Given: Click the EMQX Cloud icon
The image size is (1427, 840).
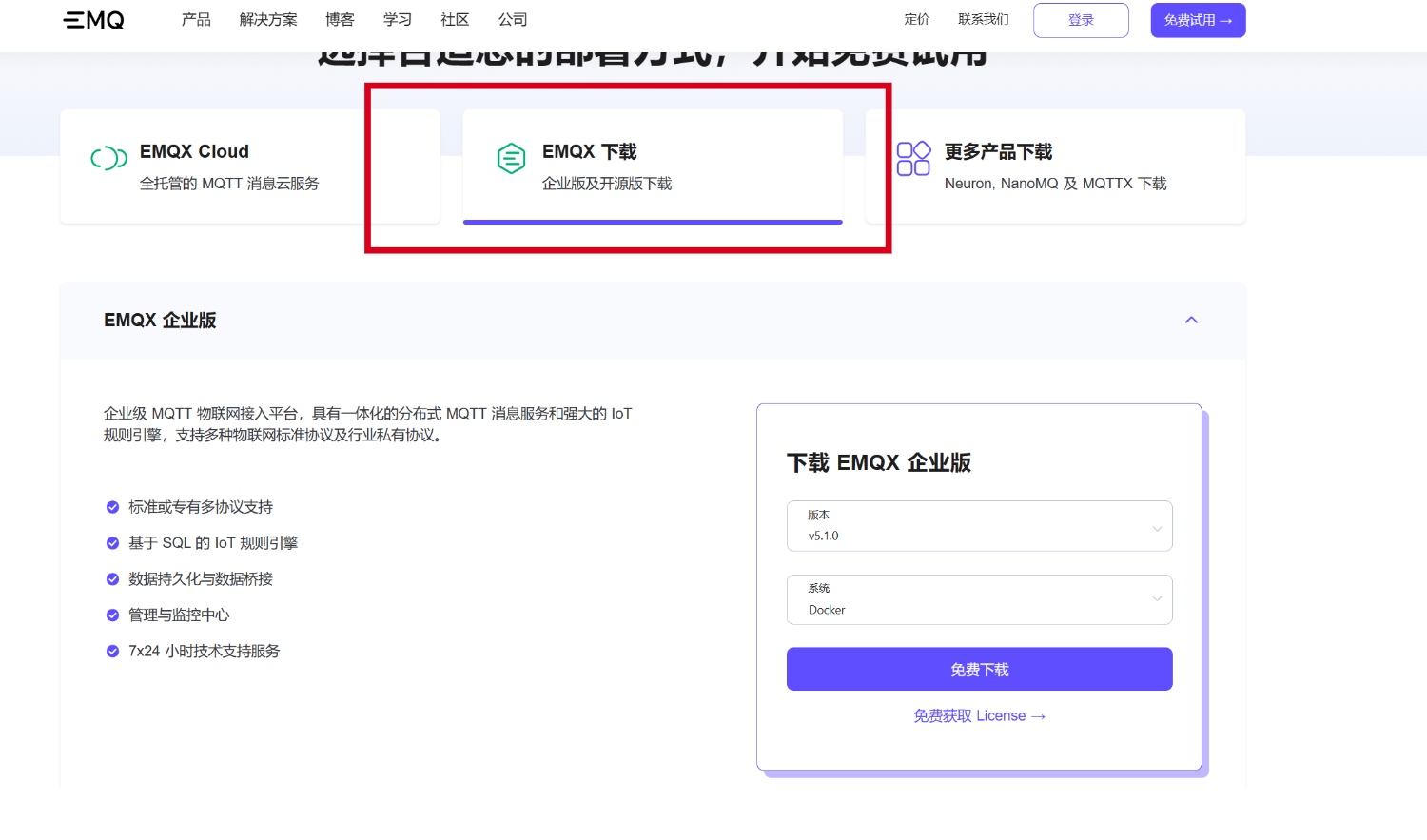Looking at the screenshot, I should click(x=109, y=158).
